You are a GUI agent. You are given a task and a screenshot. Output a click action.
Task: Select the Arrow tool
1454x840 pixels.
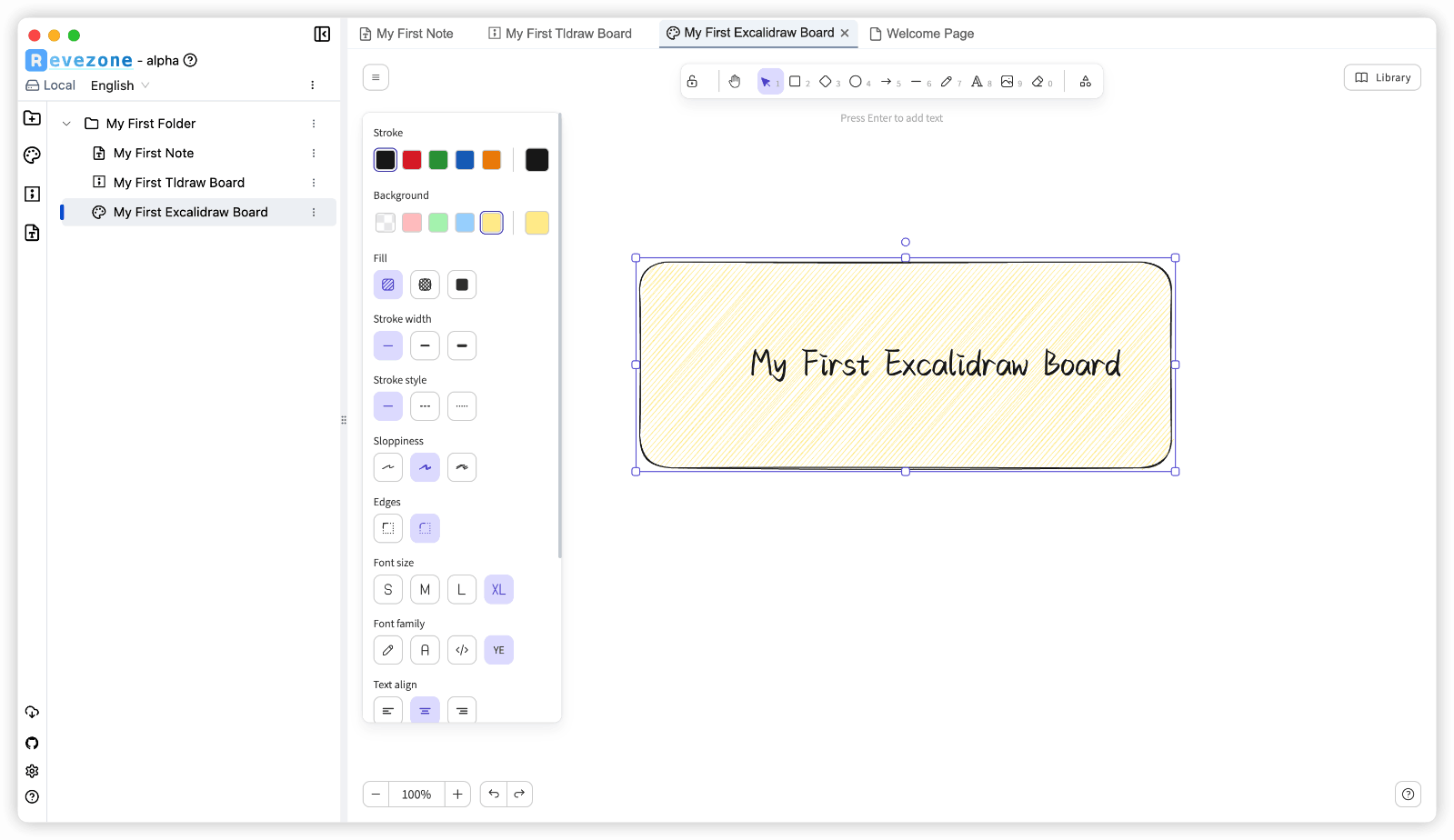coord(887,82)
